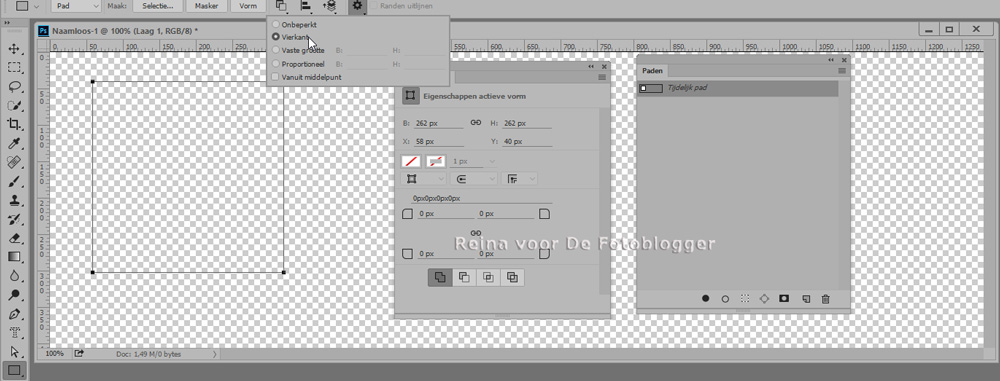Choose exclude overlapping shapes operation
The height and width of the screenshot is (381, 1000).
[x=512, y=277]
